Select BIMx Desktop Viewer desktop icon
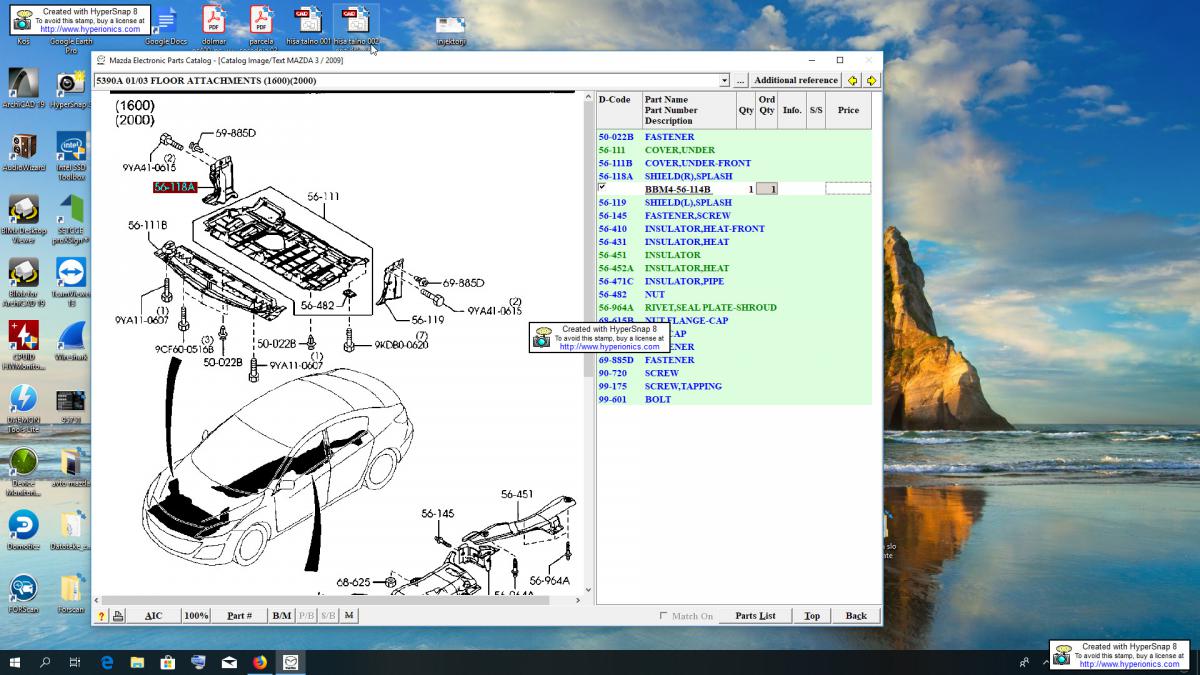Viewport: 1200px width, 675px height. pyautogui.click(x=24, y=220)
